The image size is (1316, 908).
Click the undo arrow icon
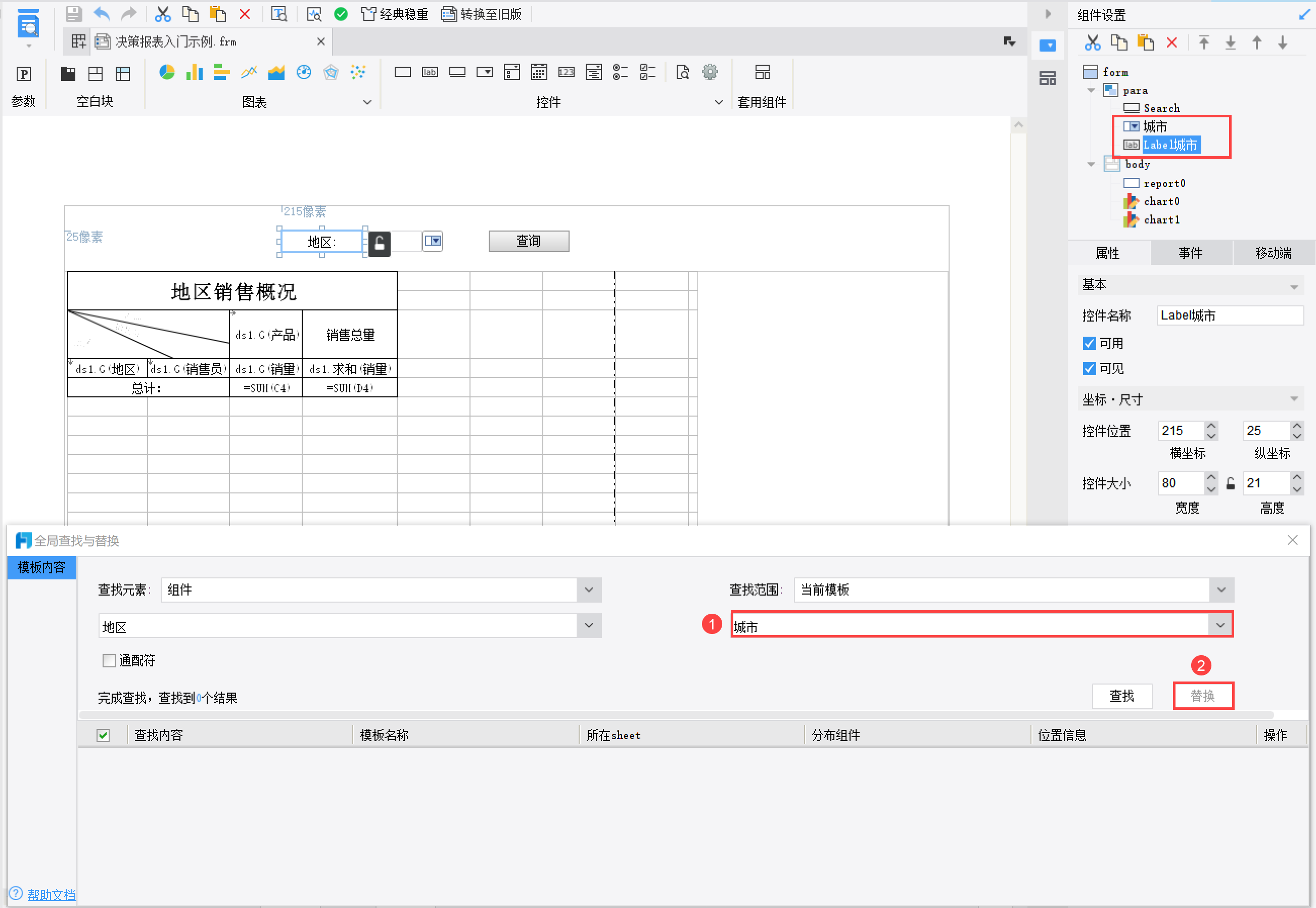tap(102, 14)
